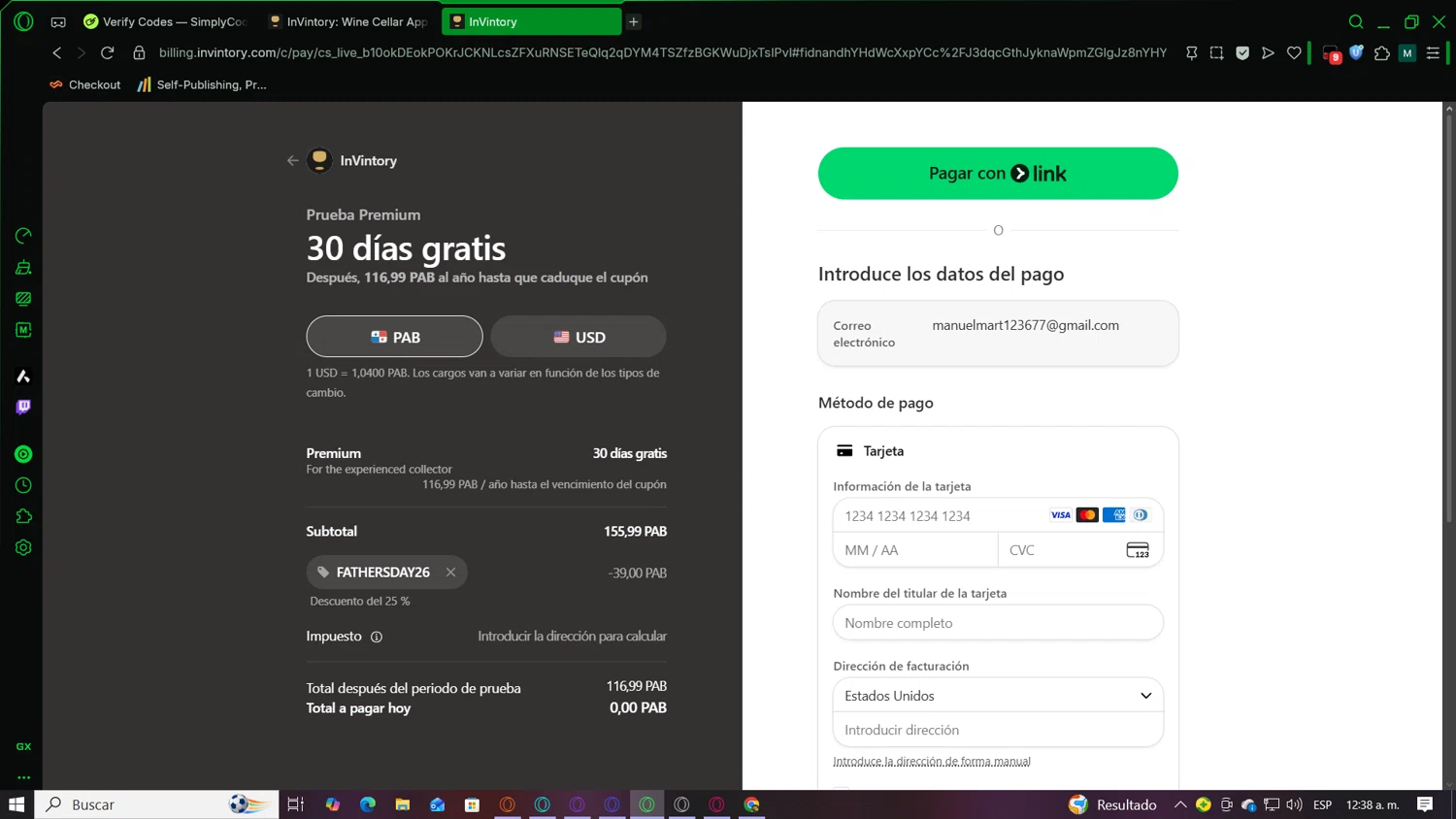
Task: Open the Self-Publishing bookmark
Action: click(x=202, y=84)
